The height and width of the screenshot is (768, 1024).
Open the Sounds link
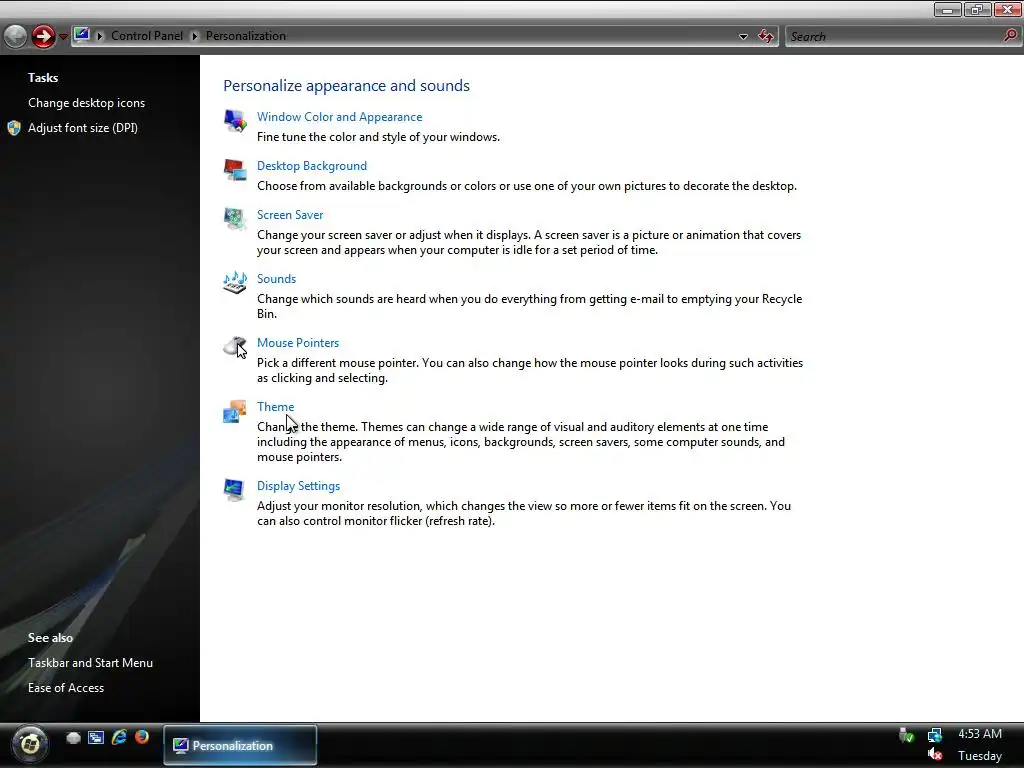click(x=276, y=279)
